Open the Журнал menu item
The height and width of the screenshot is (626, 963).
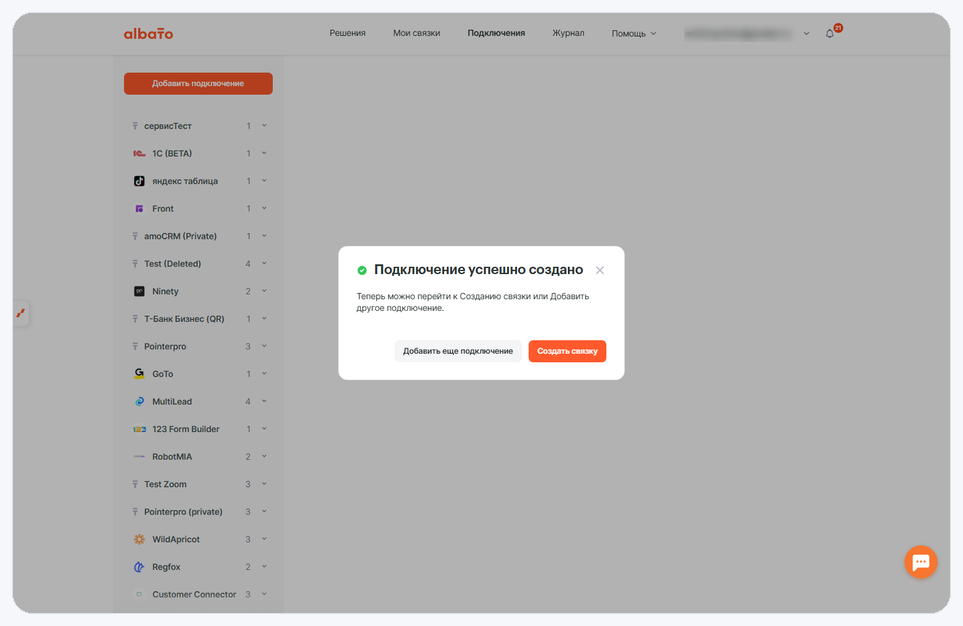click(x=568, y=33)
